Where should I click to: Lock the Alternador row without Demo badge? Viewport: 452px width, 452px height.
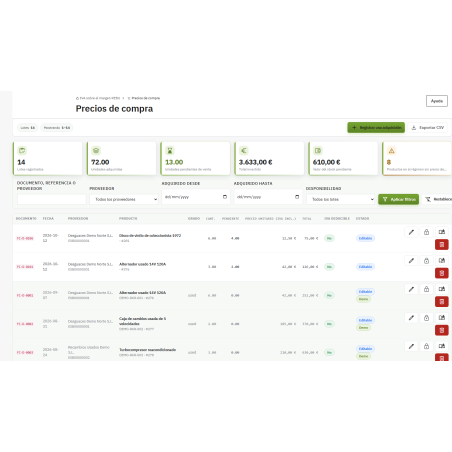click(x=426, y=260)
